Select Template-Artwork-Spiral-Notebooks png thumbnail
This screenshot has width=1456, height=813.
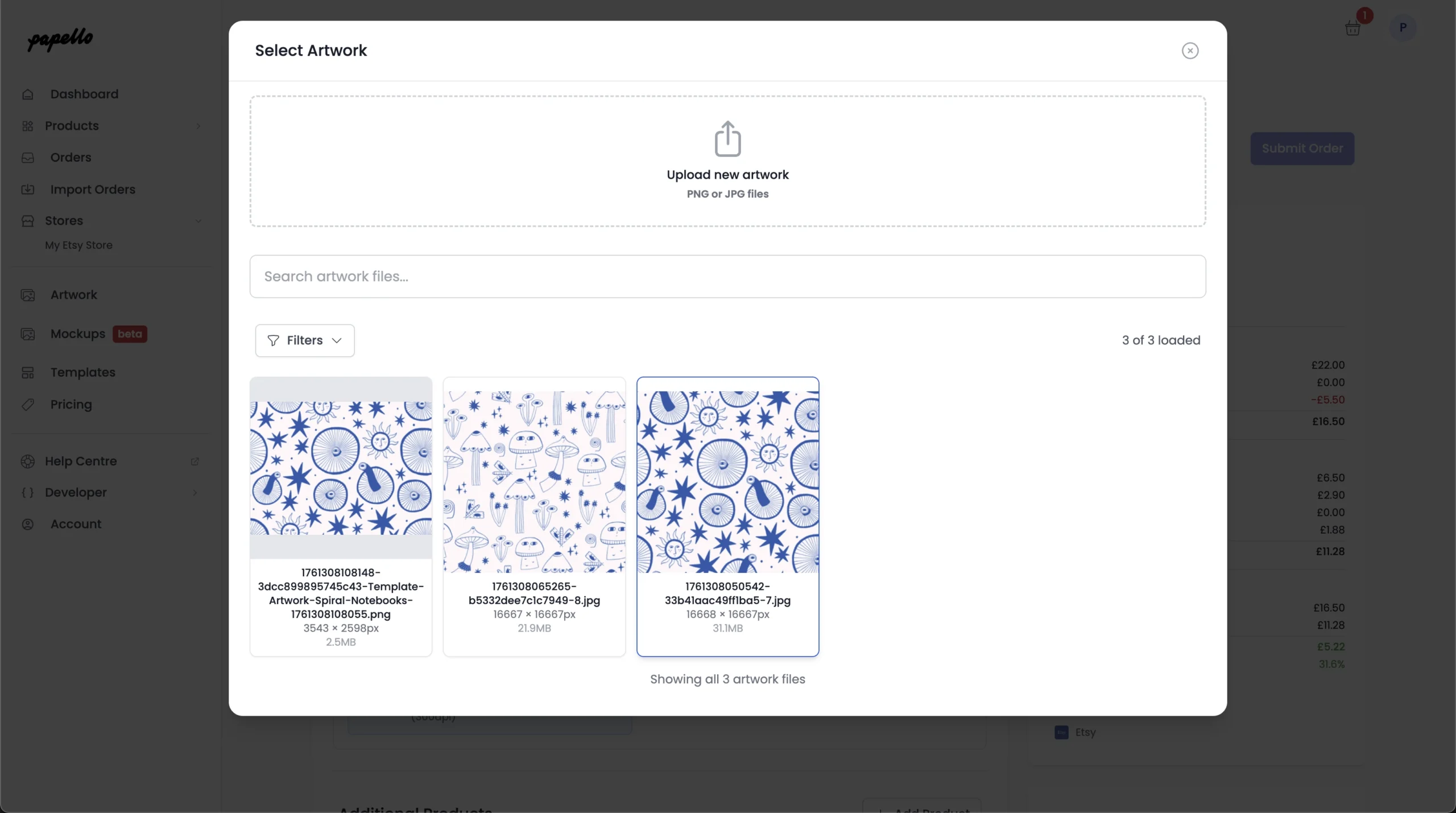341,468
